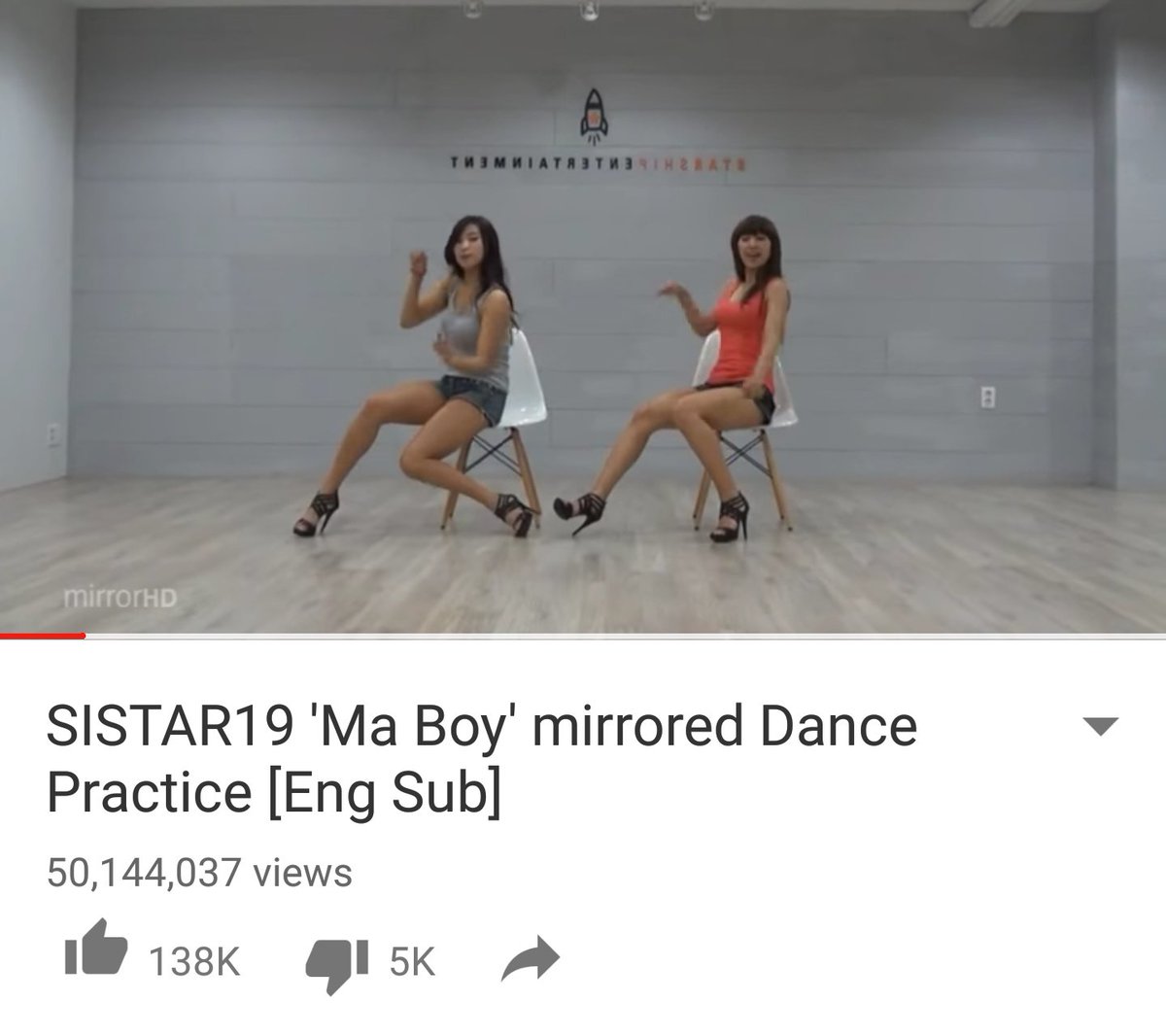This screenshot has width=1166, height=1036.
Task: Click the red played portion of progress bar
Action: [43, 636]
